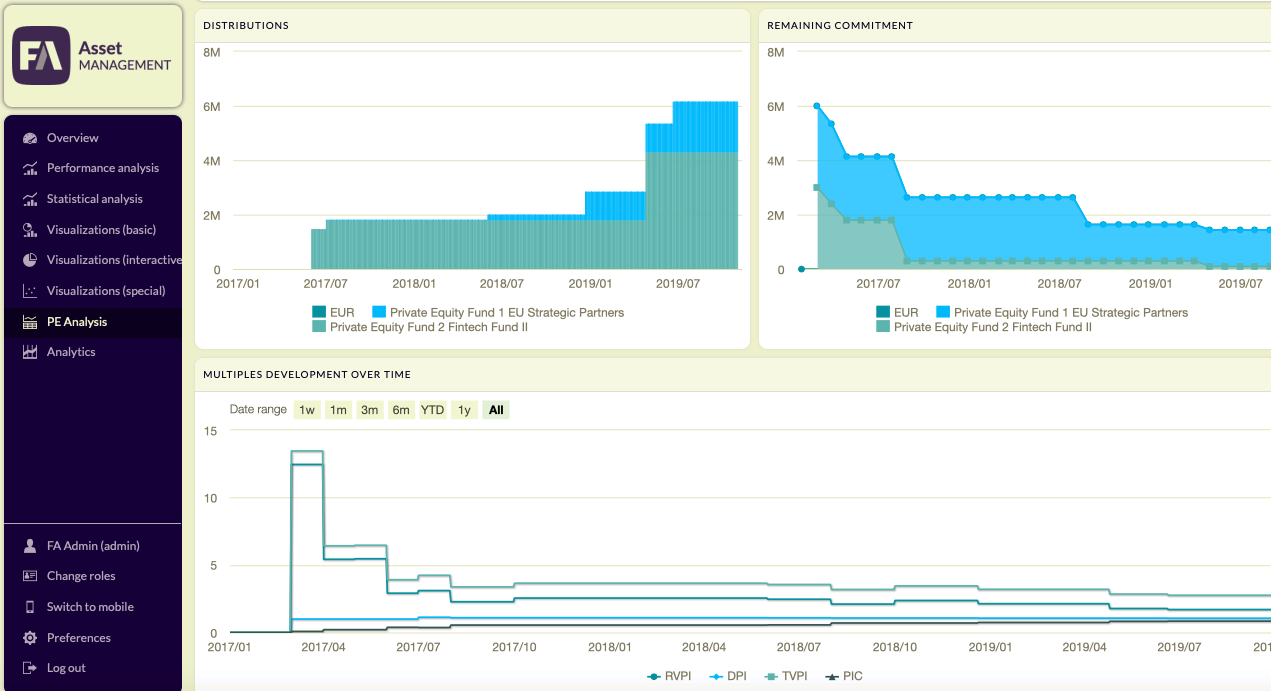Click the Overview gauge icon in sidebar
The width and height of the screenshot is (1271, 691).
point(30,138)
